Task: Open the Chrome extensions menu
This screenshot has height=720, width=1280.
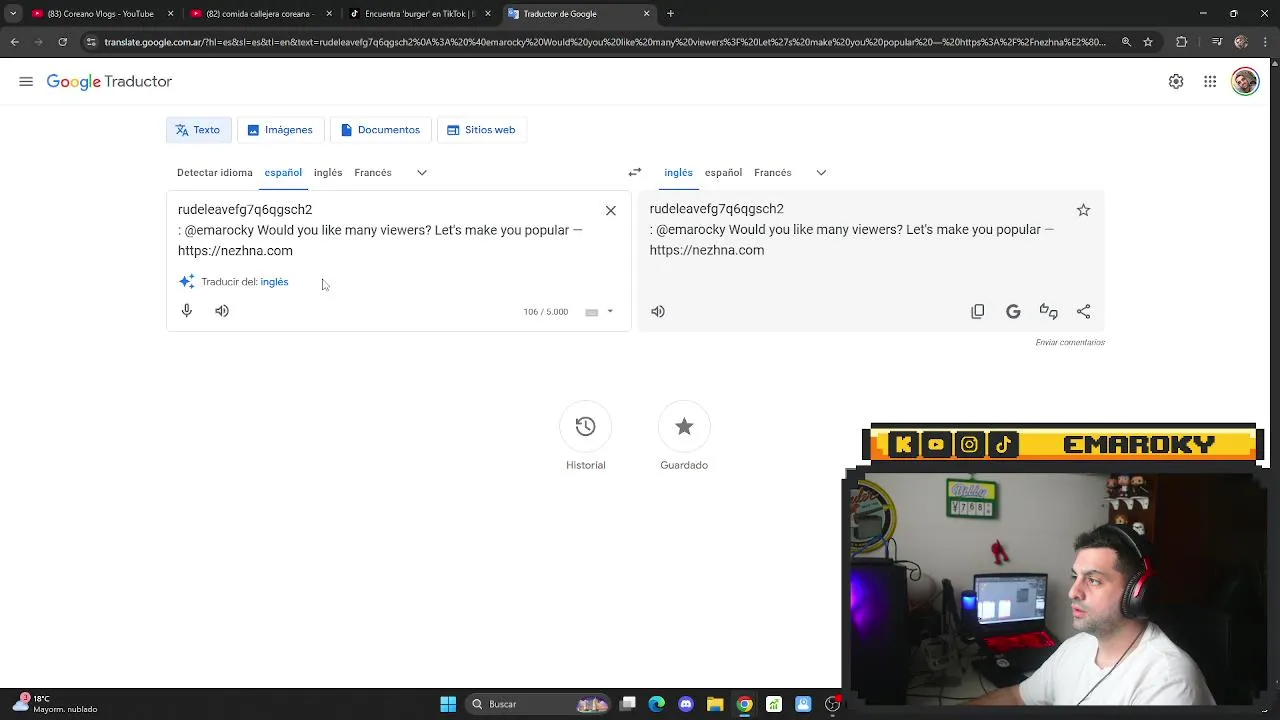Action: (1182, 42)
